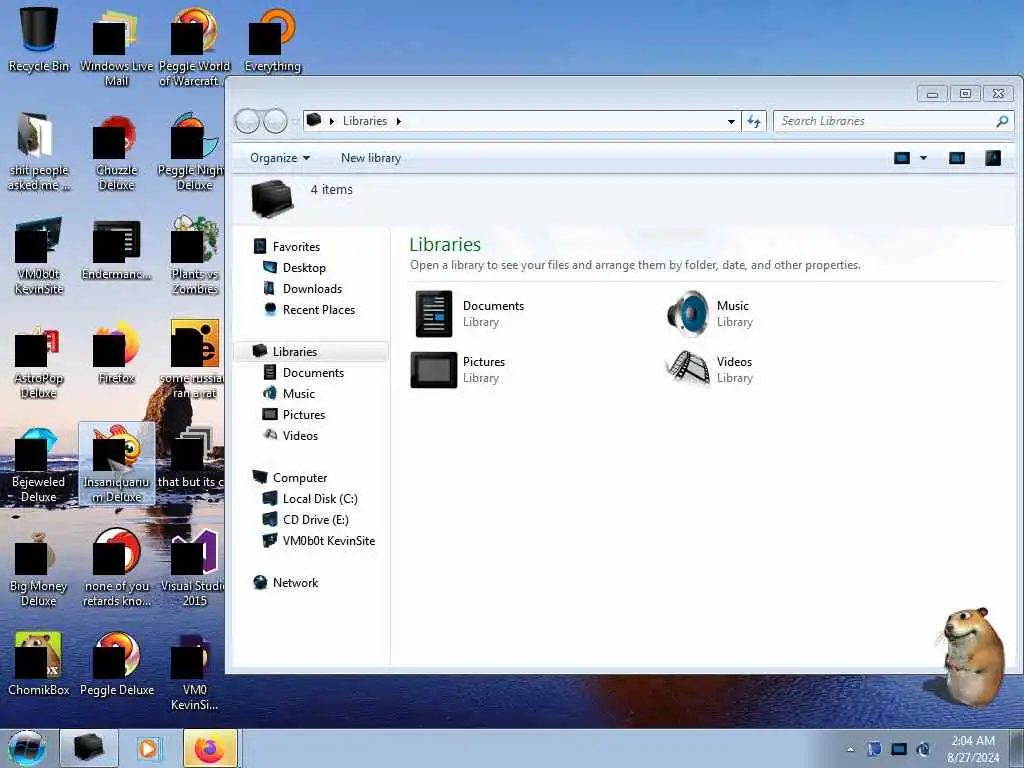Open the Music library speaker icon
Viewport: 1024px width, 768px height.
tap(688, 313)
